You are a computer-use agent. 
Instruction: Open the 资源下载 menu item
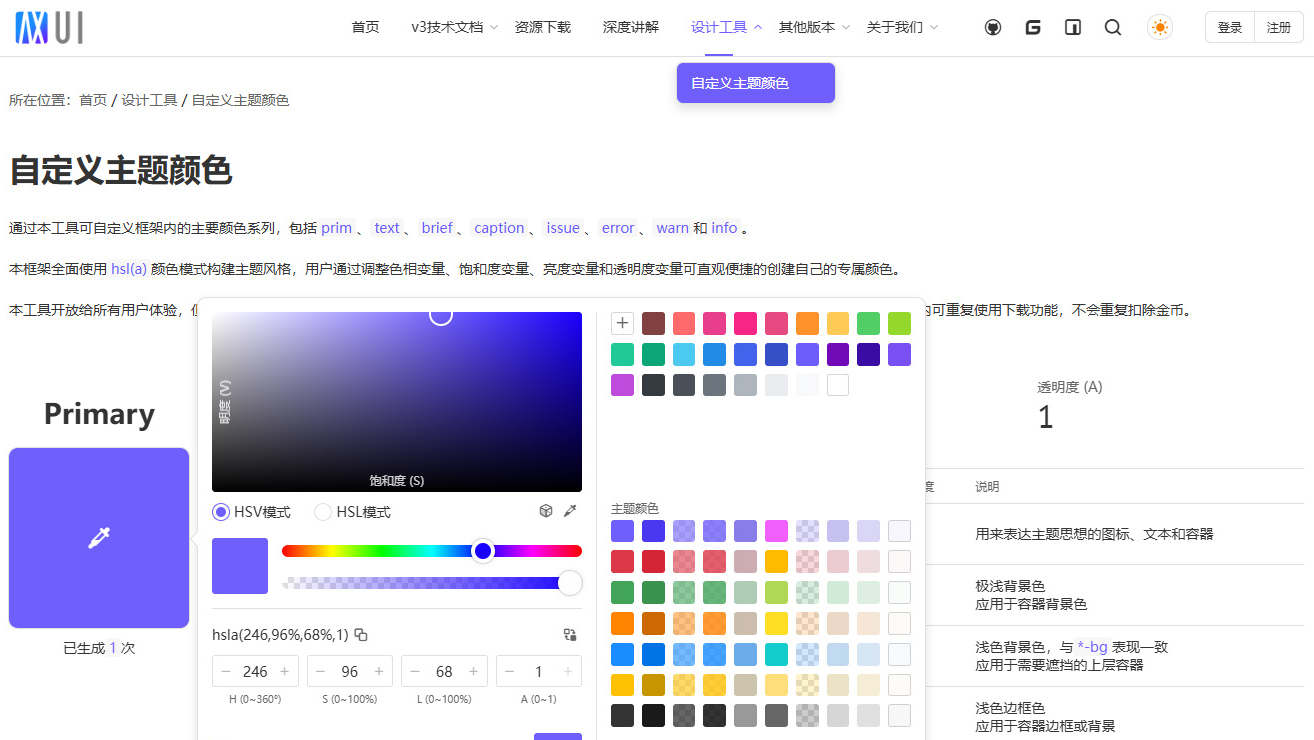(x=543, y=27)
